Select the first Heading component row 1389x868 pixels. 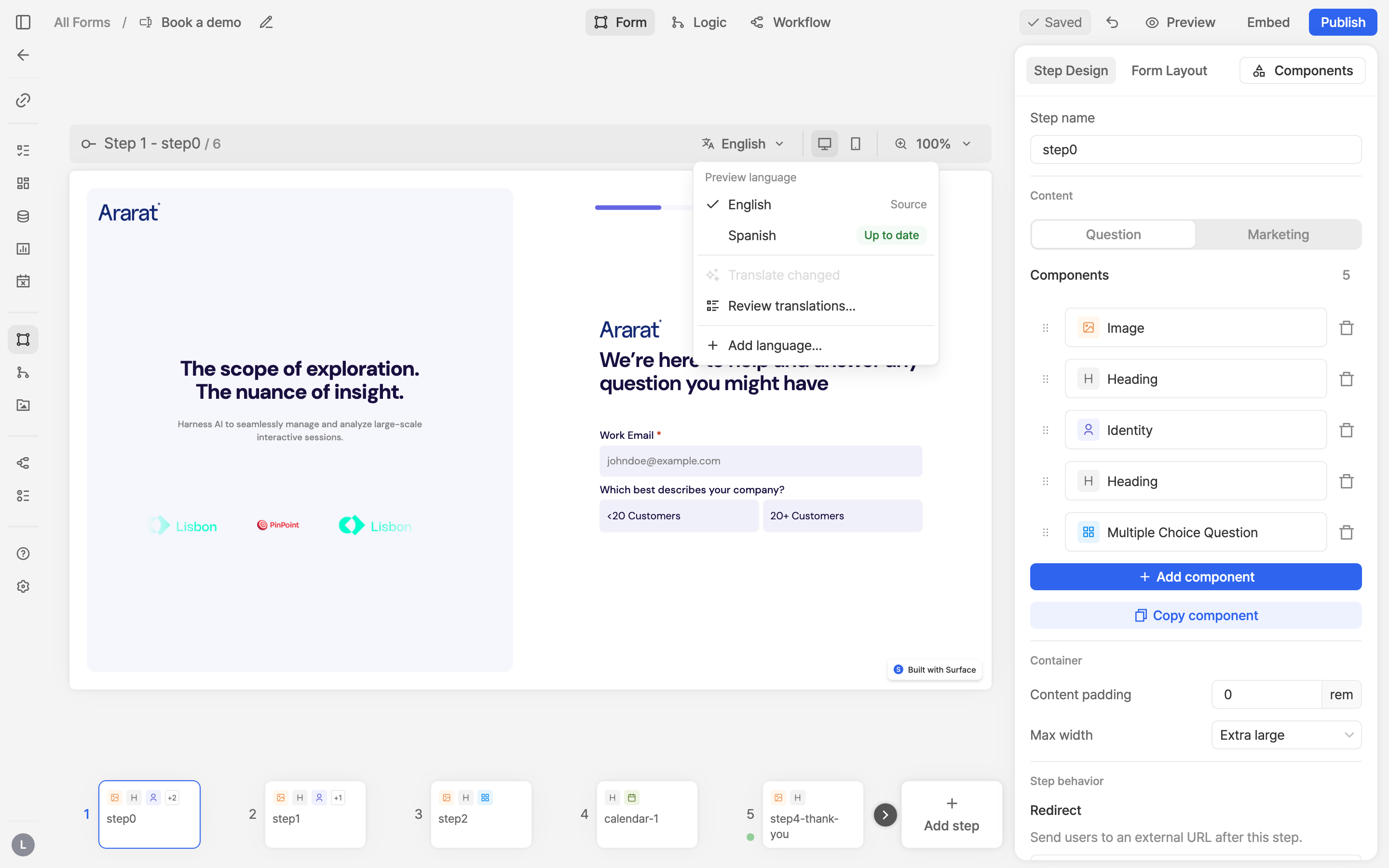coord(1196,379)
